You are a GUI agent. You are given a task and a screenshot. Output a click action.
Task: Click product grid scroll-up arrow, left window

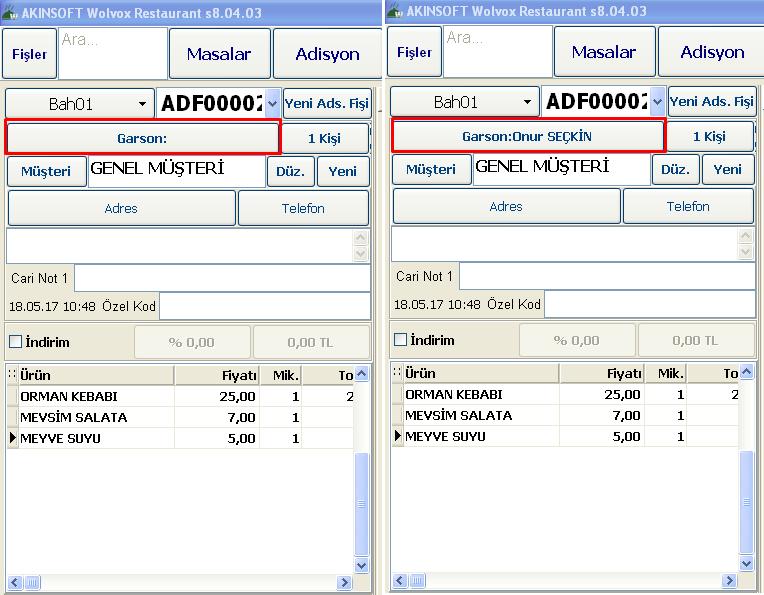(362, 374)
